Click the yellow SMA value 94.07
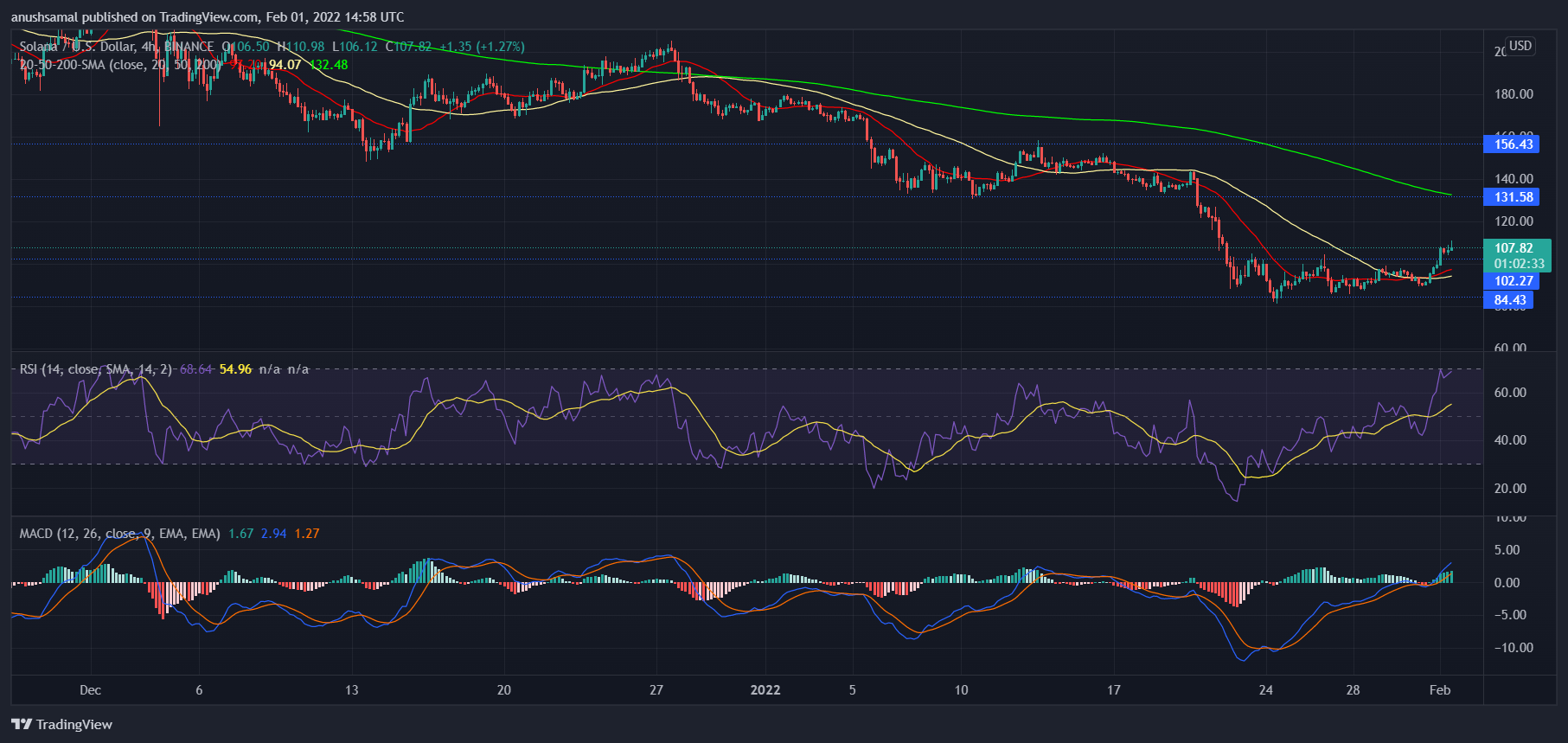1568x743 pixels. pyautogui.click(x=285, y=65)
